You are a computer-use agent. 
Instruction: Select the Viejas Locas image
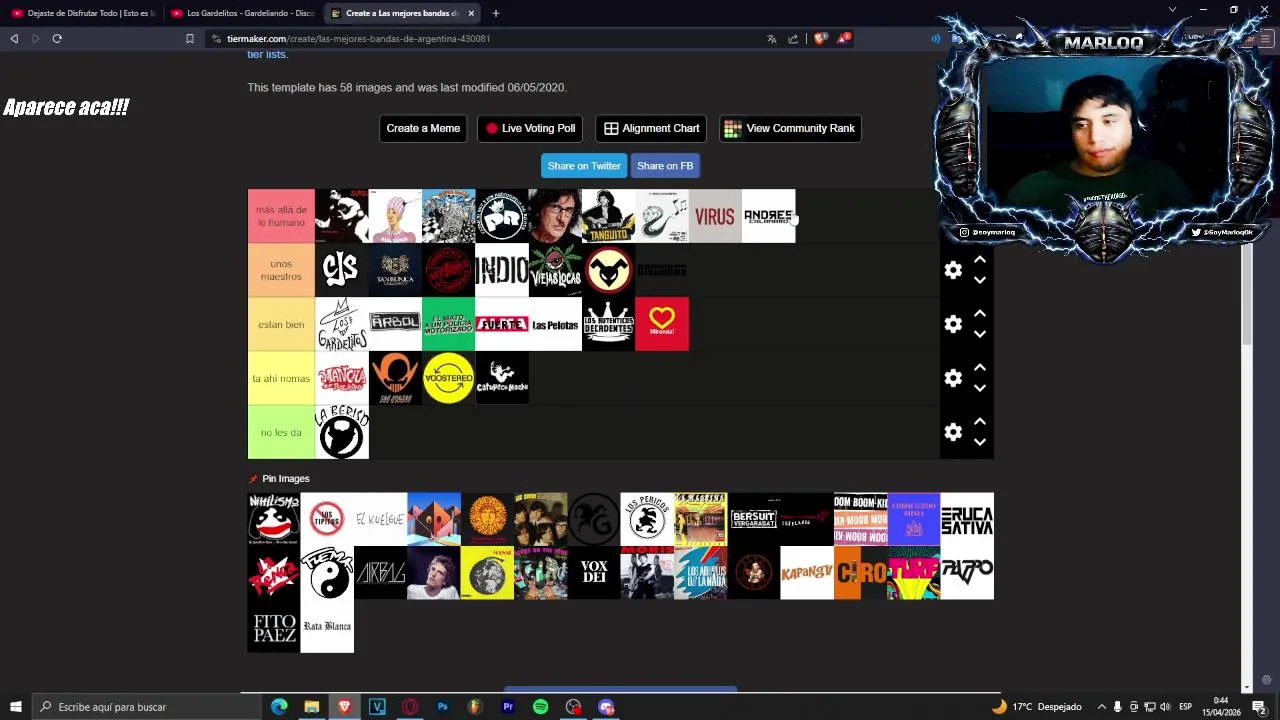click(x=555, y=270)
